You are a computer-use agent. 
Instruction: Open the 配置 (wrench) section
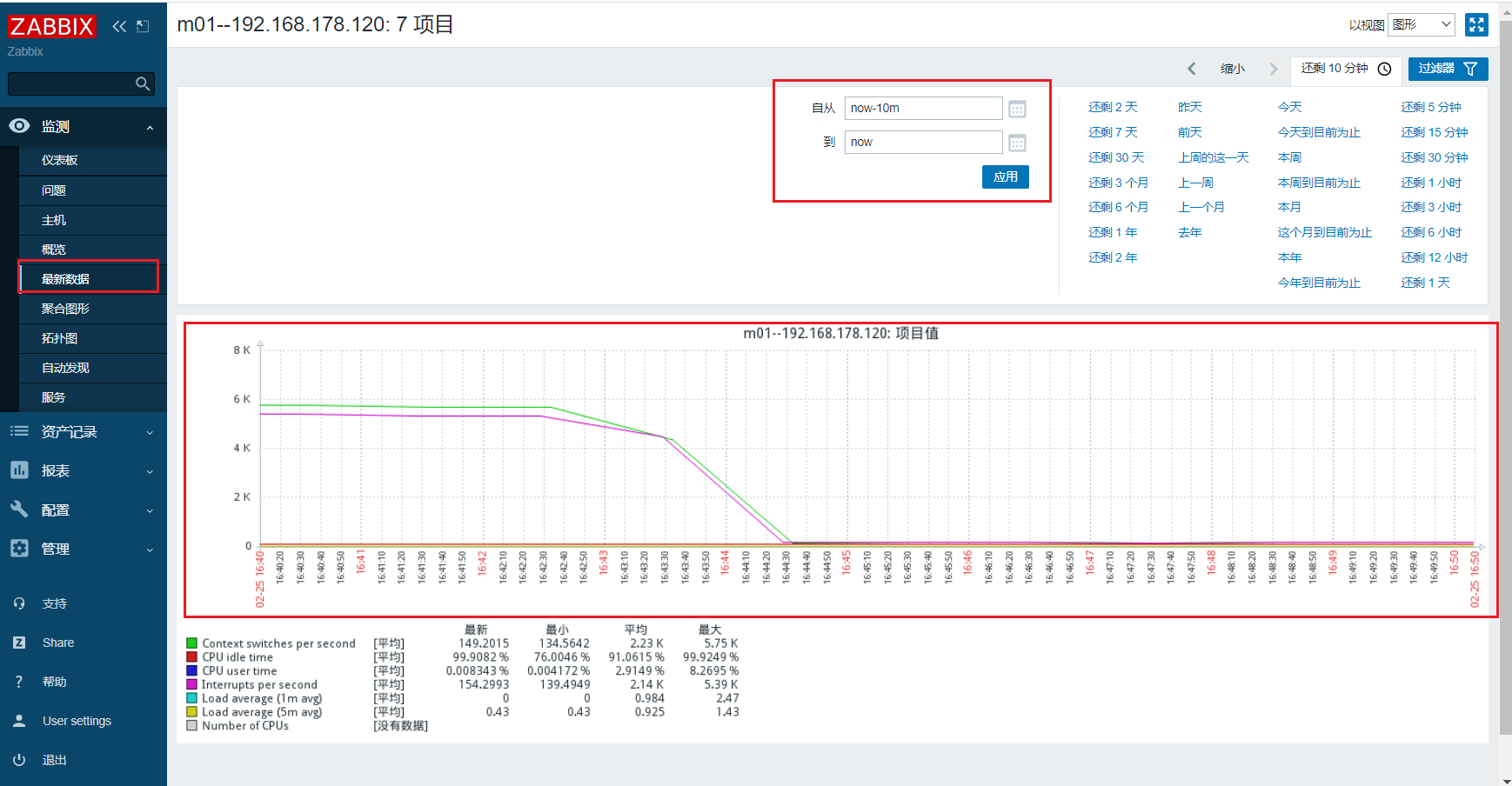pos(54,510)
